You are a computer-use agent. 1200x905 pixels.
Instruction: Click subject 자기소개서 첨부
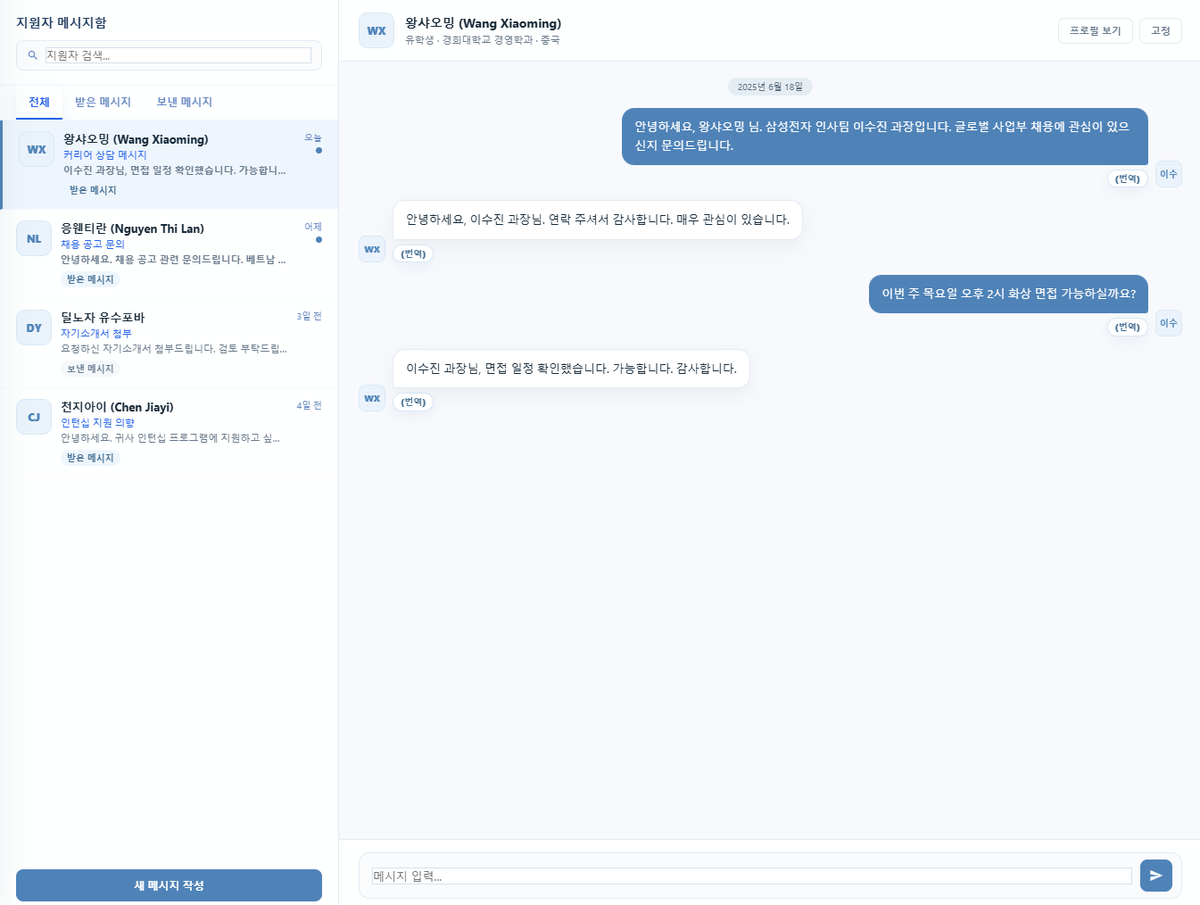pos(96,333)
